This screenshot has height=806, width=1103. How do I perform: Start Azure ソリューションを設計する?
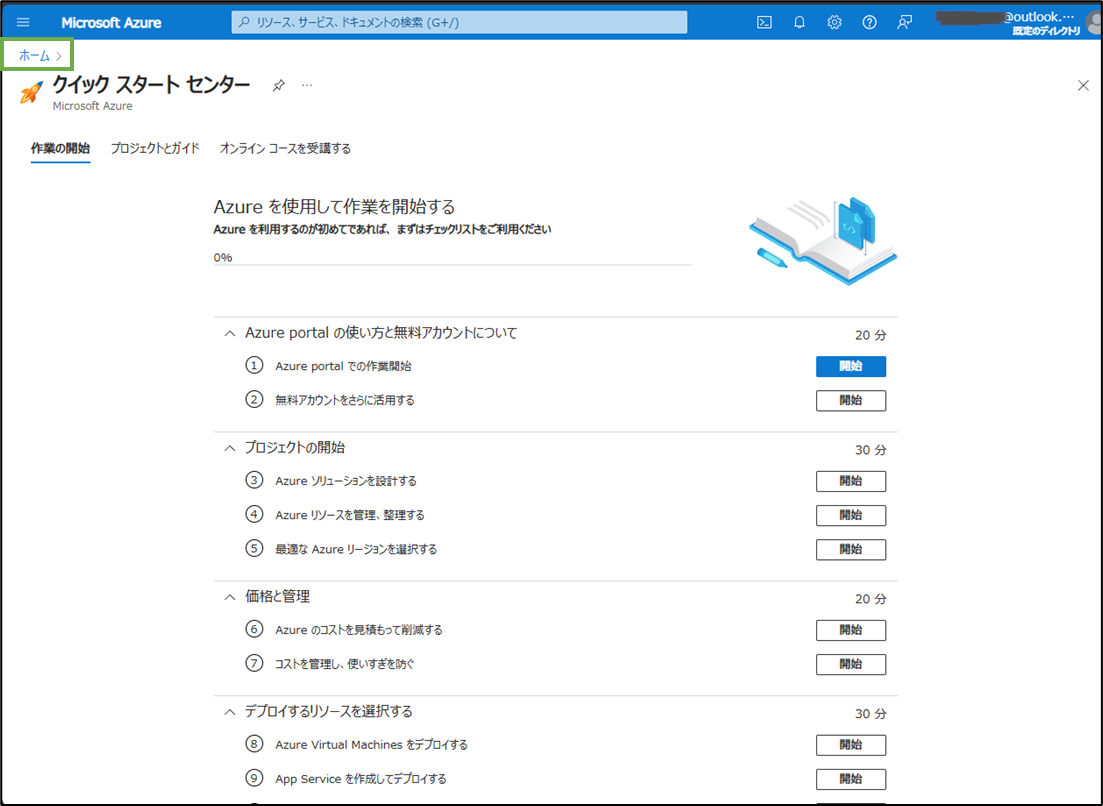tap(850, 481)
